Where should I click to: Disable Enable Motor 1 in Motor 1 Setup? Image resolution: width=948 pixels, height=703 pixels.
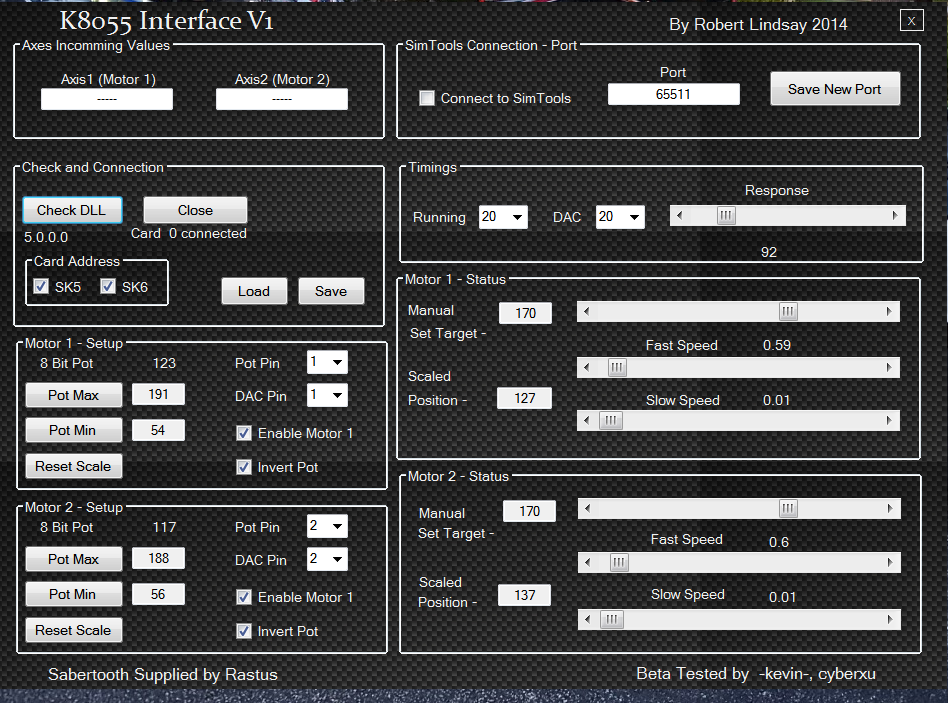243,433
